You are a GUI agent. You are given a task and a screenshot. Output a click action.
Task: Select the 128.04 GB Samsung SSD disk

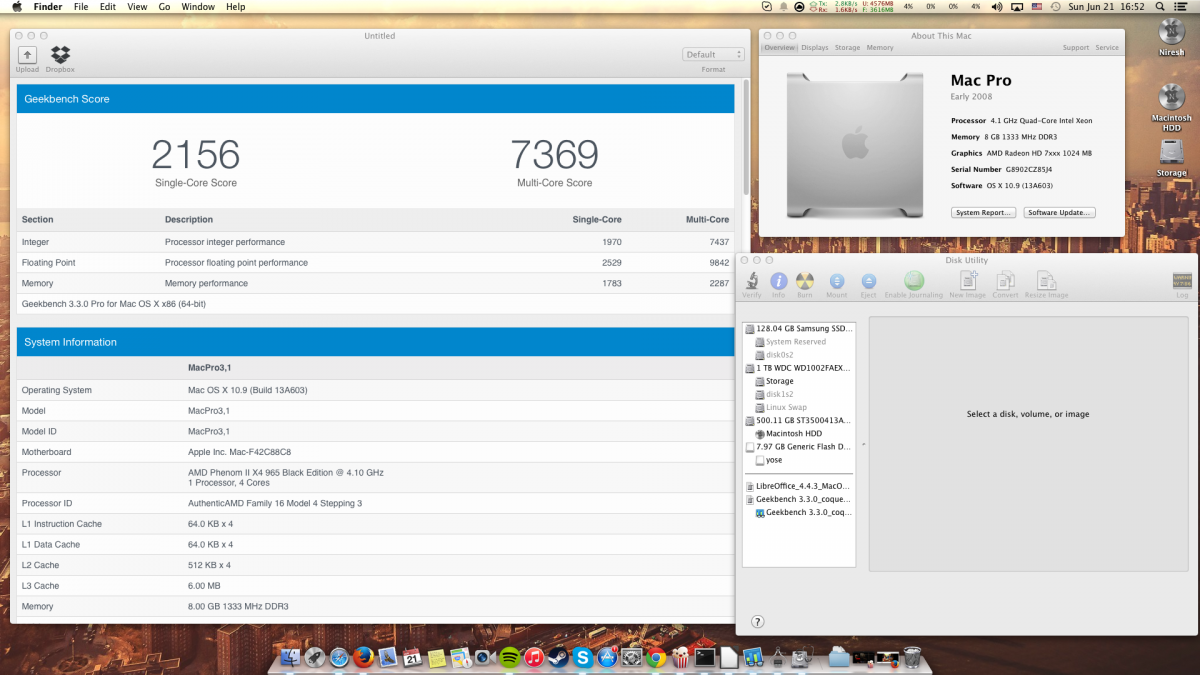coord(805,328)
